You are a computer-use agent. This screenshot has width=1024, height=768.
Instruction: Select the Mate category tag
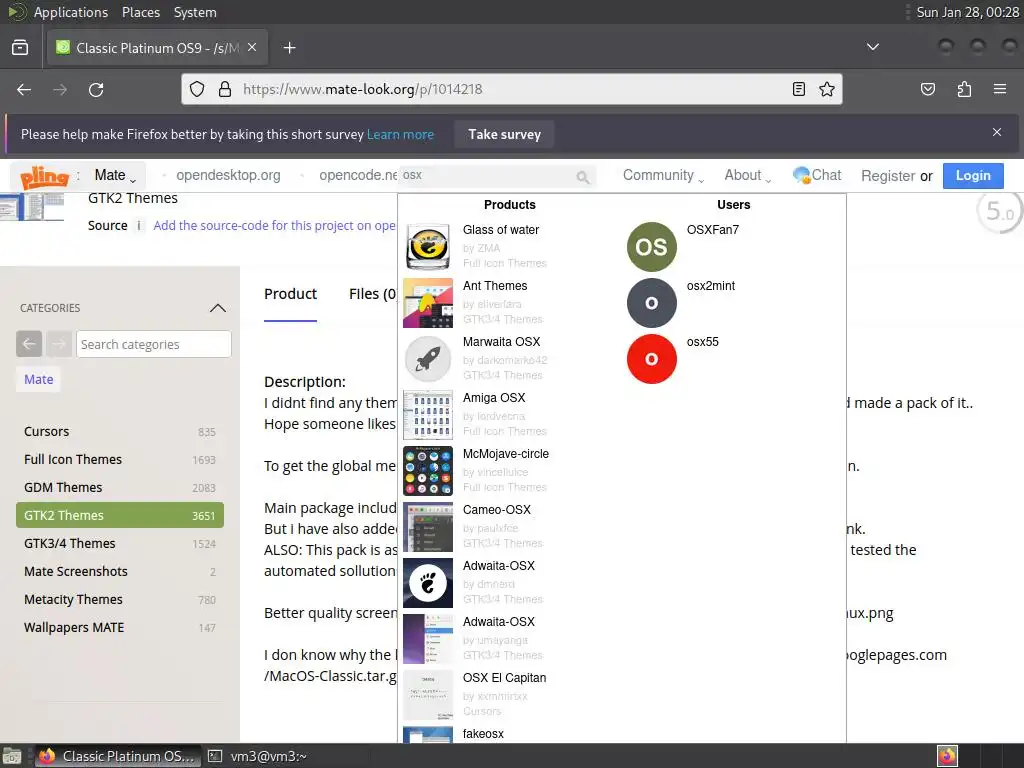[x=39, y=379]
